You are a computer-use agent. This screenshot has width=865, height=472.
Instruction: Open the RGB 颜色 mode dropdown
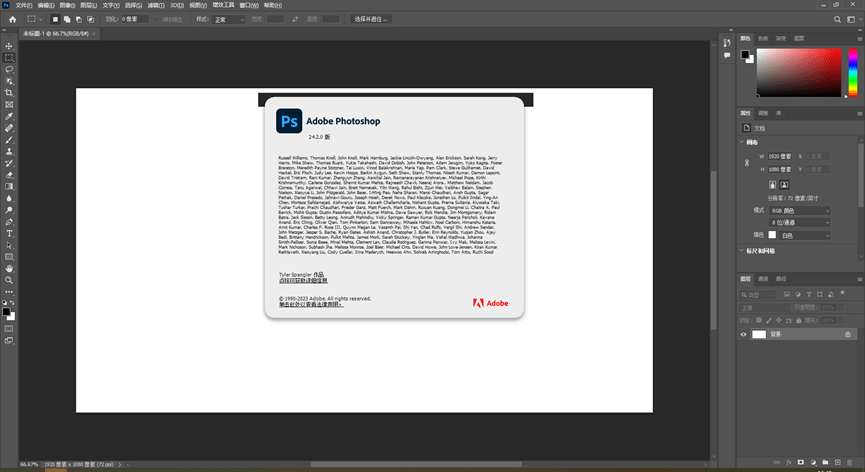click(800, 211)
